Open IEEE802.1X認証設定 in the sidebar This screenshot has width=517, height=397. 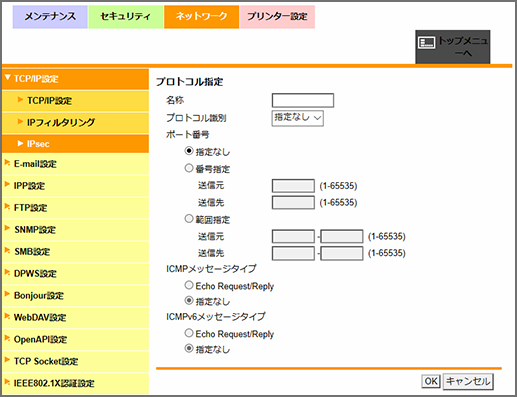(x=75, y=383)
